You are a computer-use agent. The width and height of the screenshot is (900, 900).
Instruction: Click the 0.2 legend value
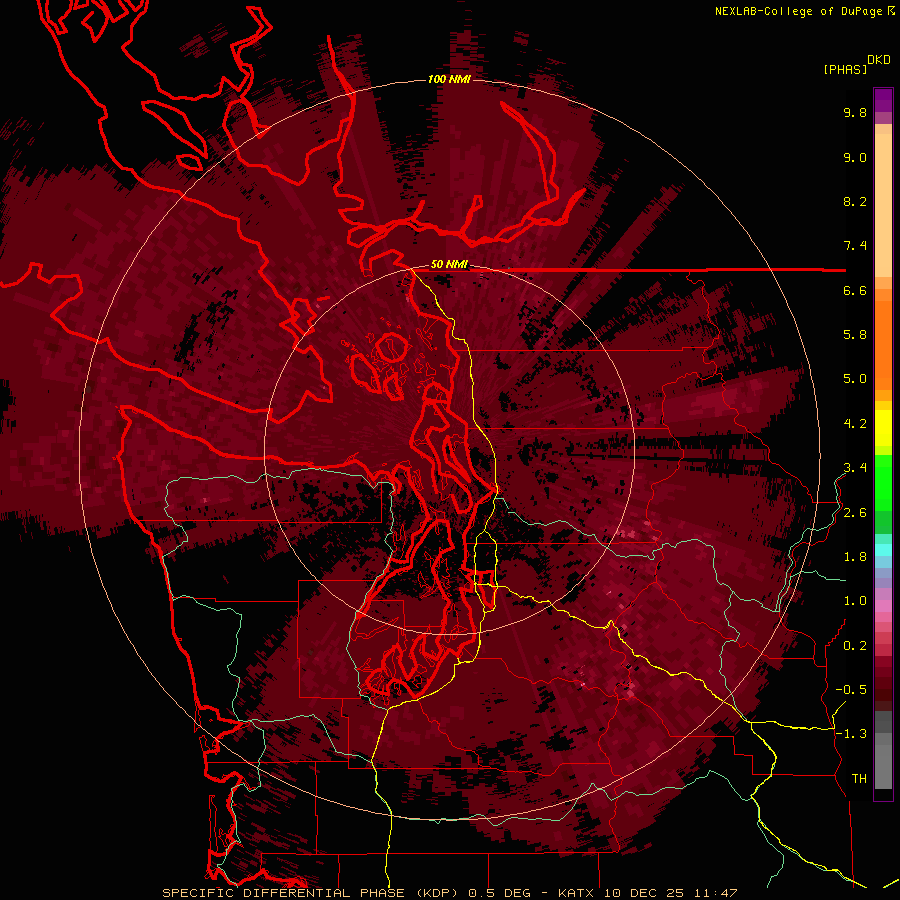tap(855, 646)
